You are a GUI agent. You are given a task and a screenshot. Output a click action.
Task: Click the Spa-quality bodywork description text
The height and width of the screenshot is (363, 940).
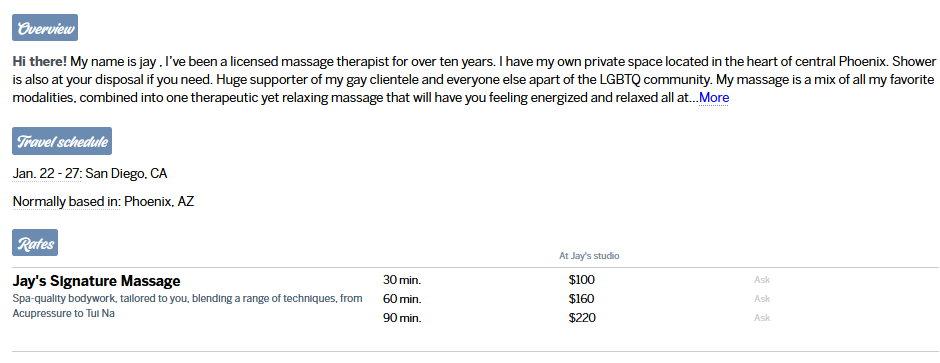click(187, 306)
